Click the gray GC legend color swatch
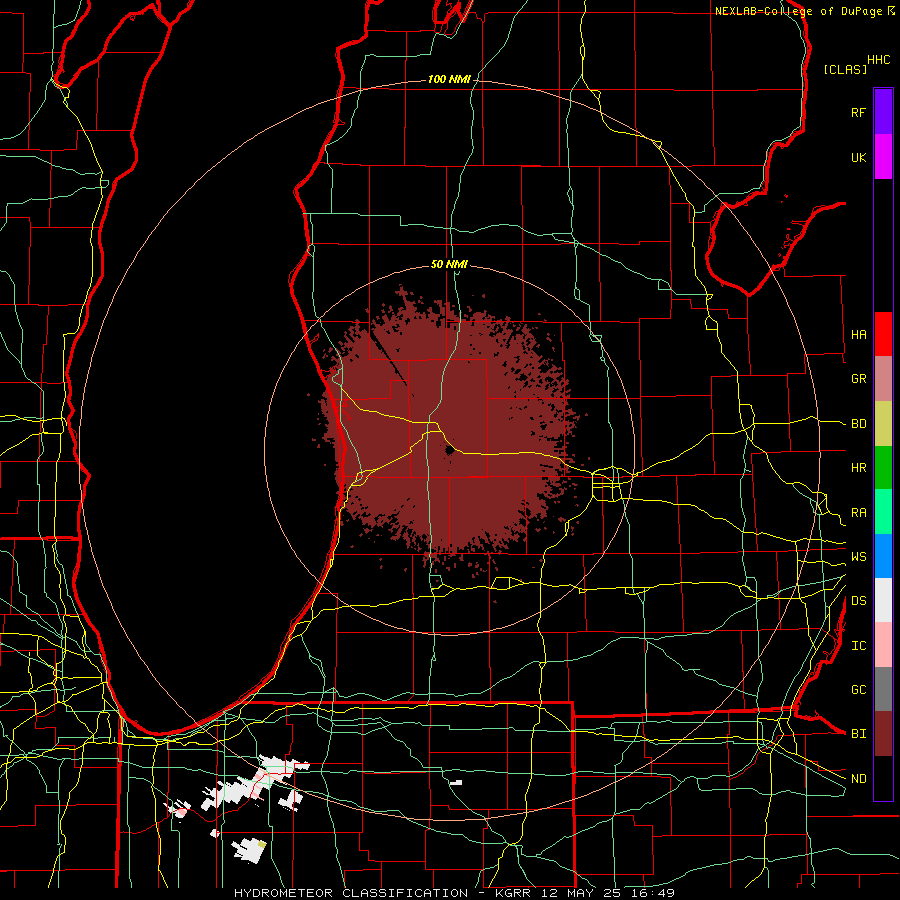Screen dimensions: 900x900 pos(883,689)
